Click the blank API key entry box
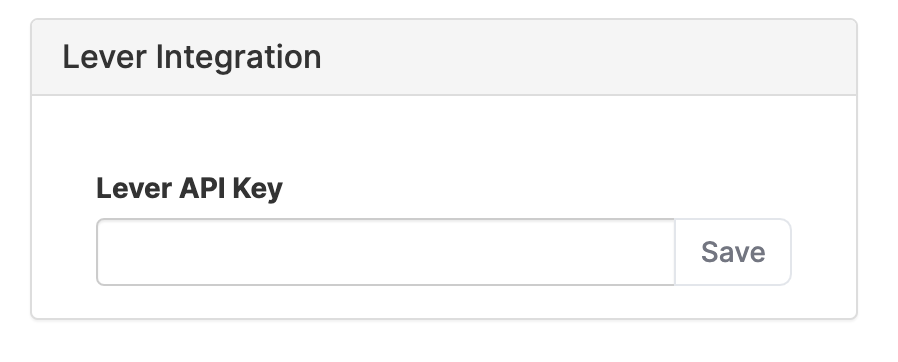This screenshot has width=898, height=362. point(385,252)
